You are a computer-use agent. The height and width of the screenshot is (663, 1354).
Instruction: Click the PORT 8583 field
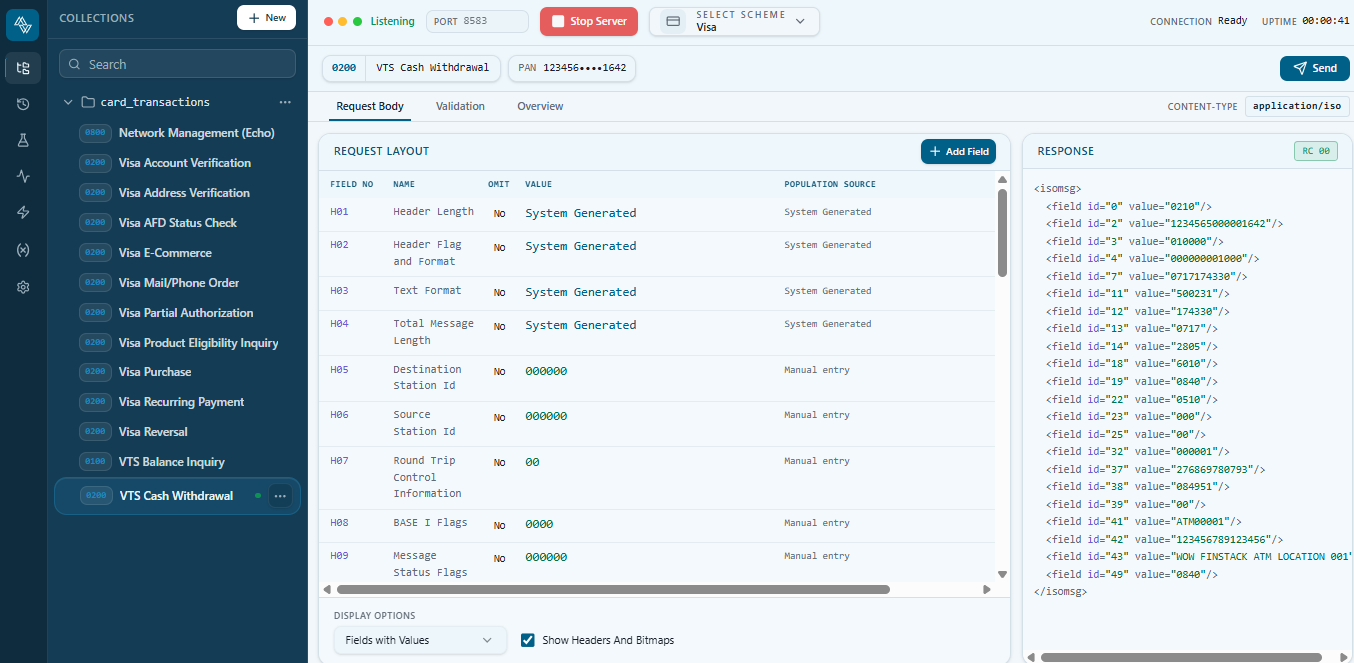pos(477,21)
